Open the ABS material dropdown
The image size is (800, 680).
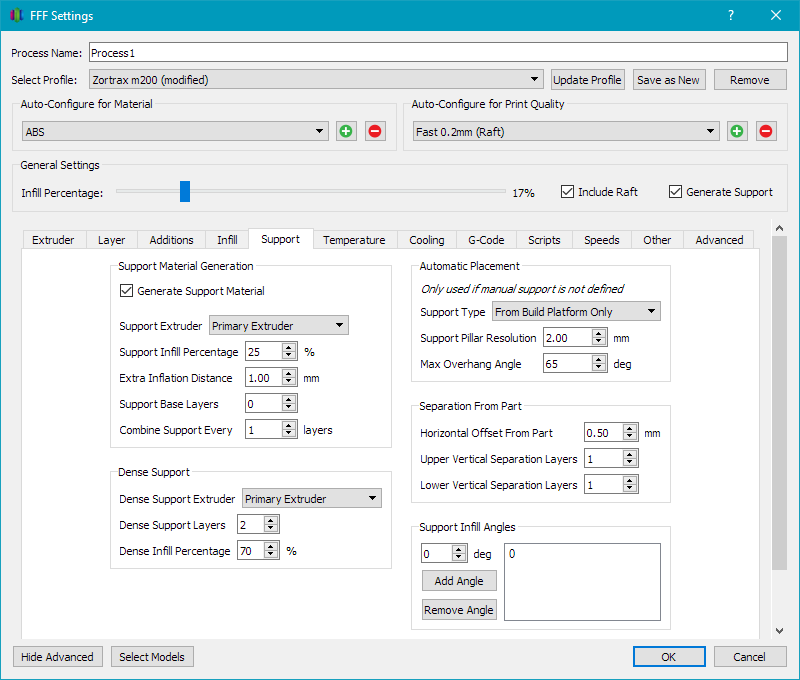pos(175,131)
